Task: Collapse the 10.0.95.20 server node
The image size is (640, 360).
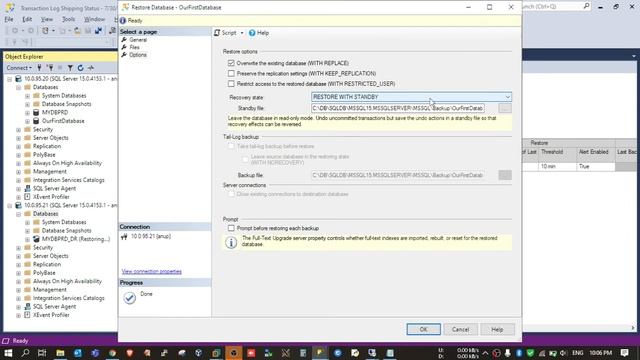Action: click(x=9, y=79)
